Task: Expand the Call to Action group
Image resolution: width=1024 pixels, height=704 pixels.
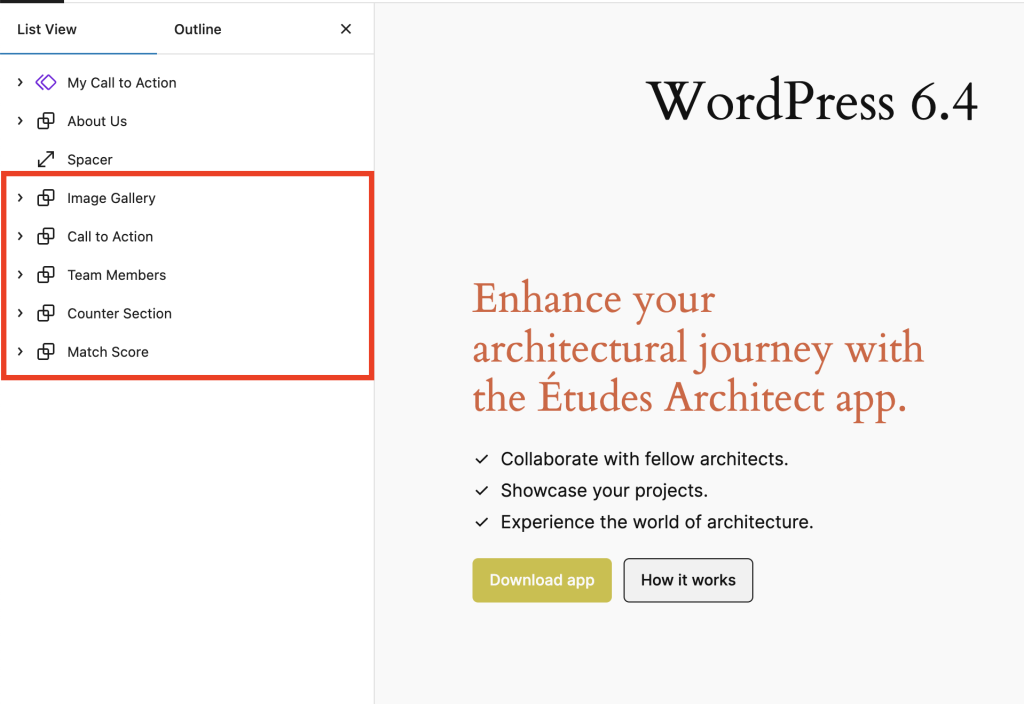Action: [20, 236]
